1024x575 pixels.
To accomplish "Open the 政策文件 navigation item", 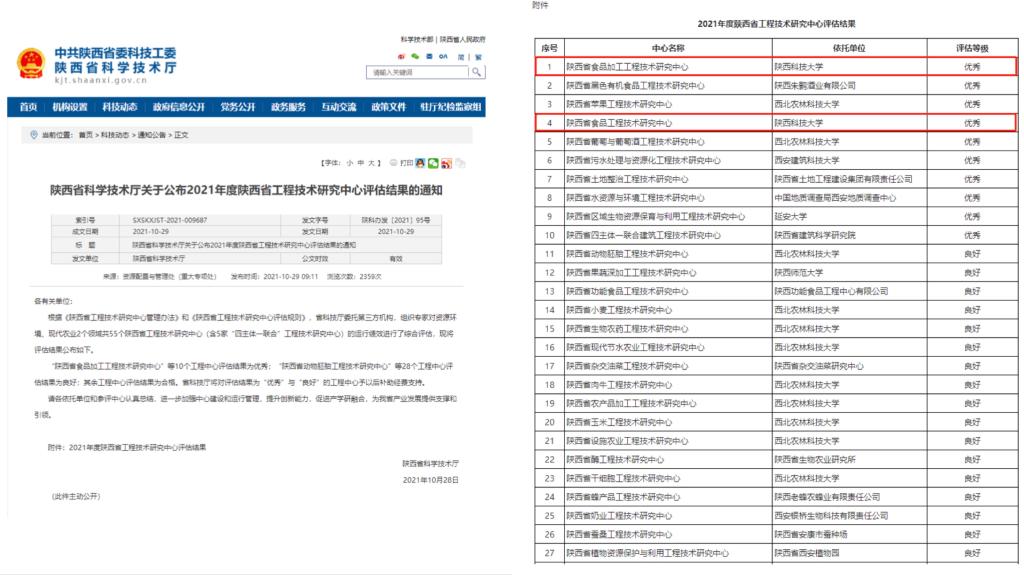I will tap(389, 107).
